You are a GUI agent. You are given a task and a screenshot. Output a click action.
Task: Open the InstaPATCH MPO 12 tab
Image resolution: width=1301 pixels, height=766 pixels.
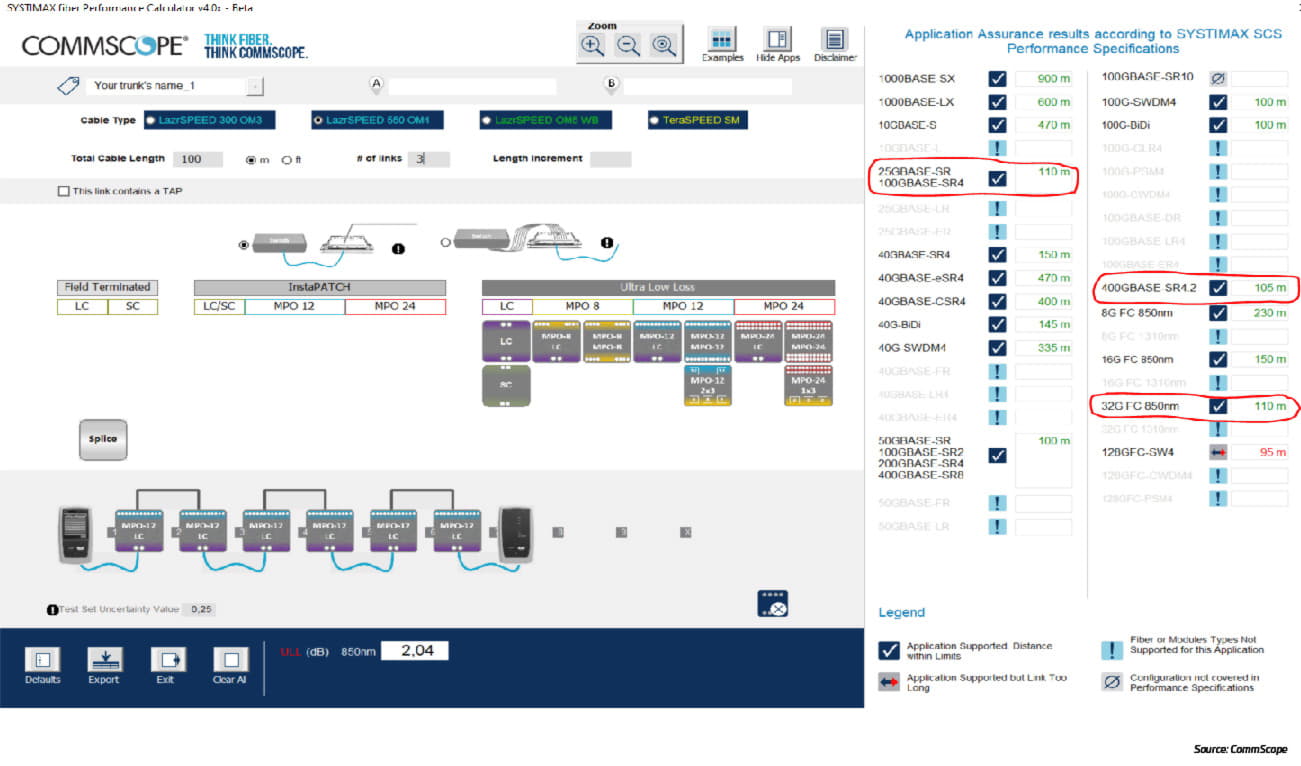[x=294, y=306]
